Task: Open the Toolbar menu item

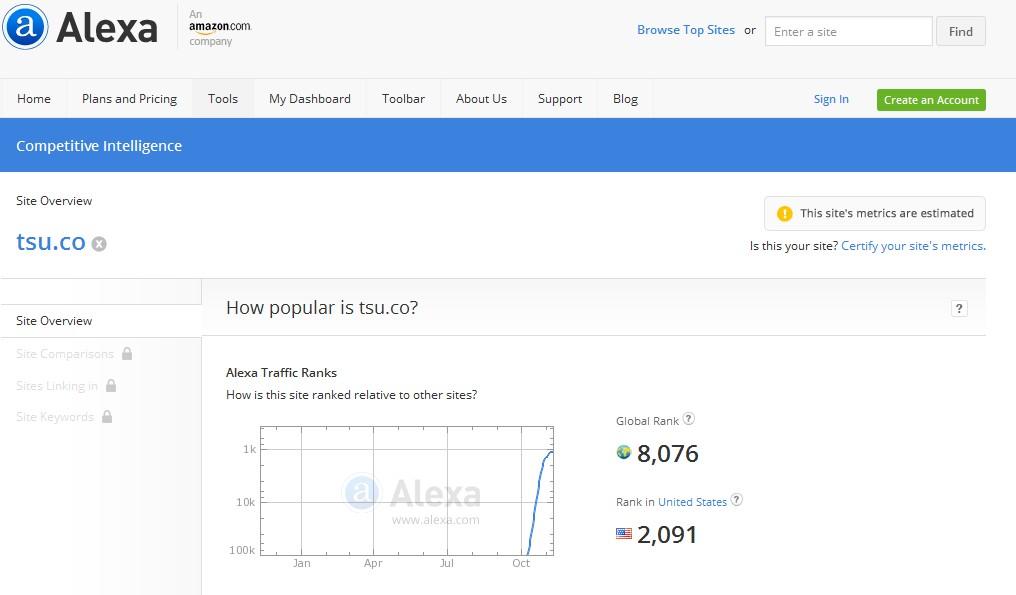Action: click(x=403, y=99)
